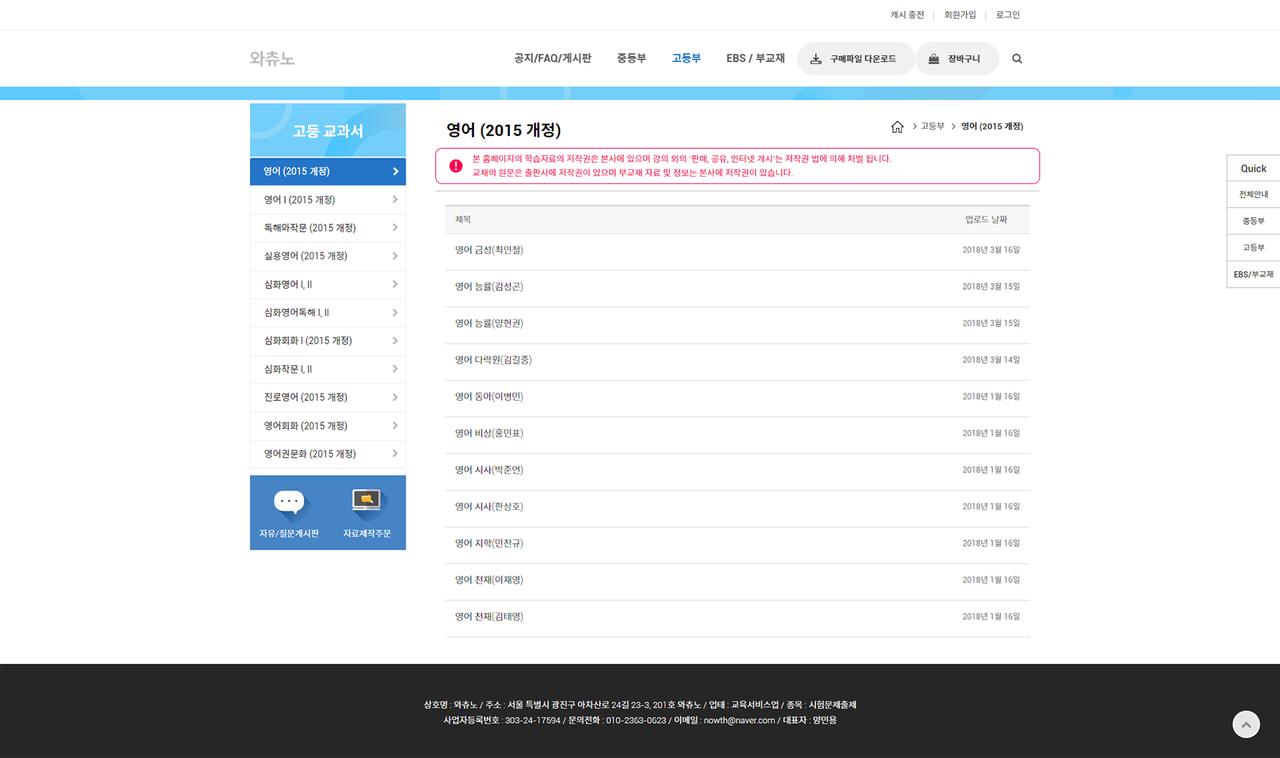Click 전체안내 in Quick panel
Viewport: 1280px width, 758px height.
pyautogui.click(x=1253, y=194)
